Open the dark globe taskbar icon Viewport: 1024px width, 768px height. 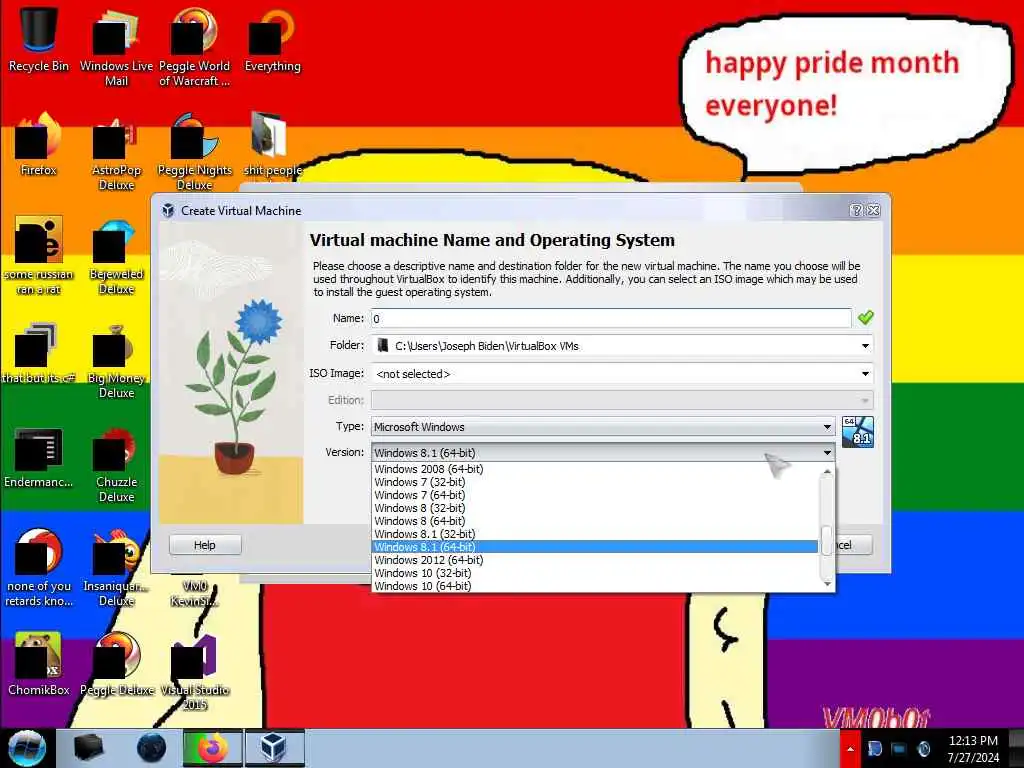pos(152,748)
